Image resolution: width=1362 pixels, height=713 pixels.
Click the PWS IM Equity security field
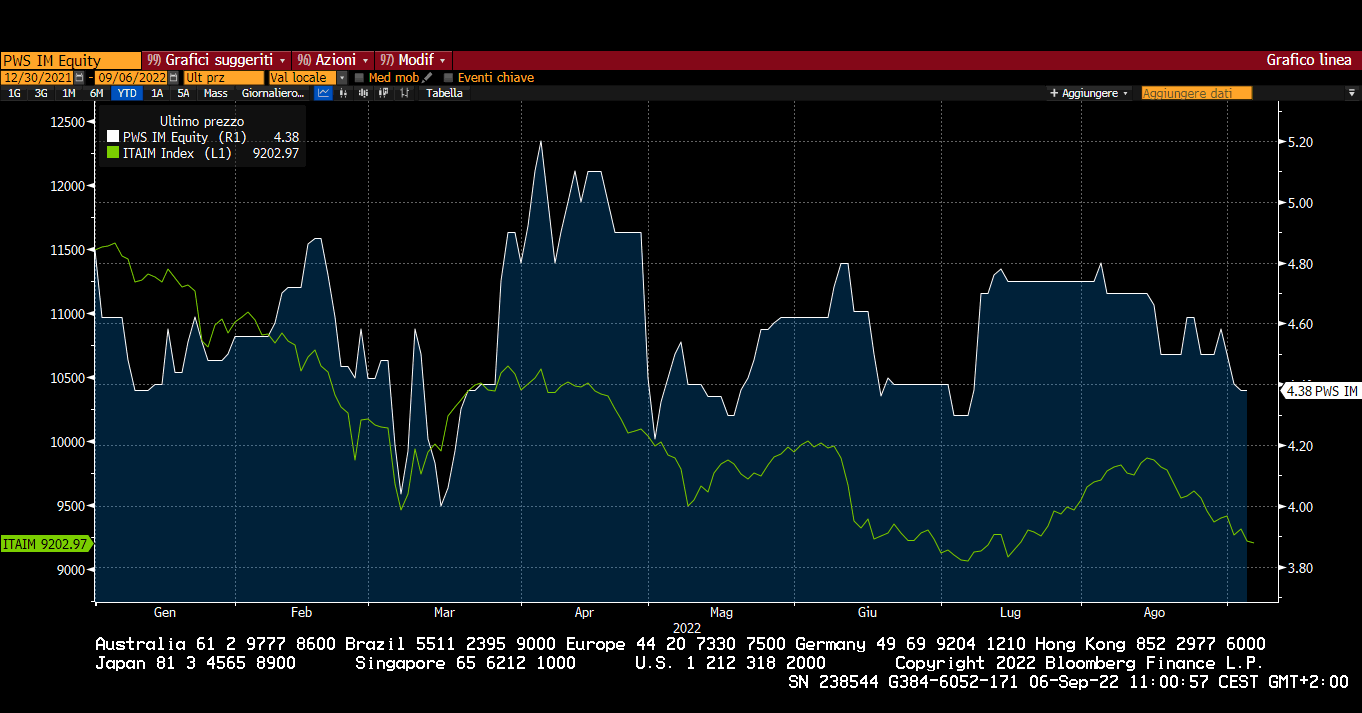[71, 60]
